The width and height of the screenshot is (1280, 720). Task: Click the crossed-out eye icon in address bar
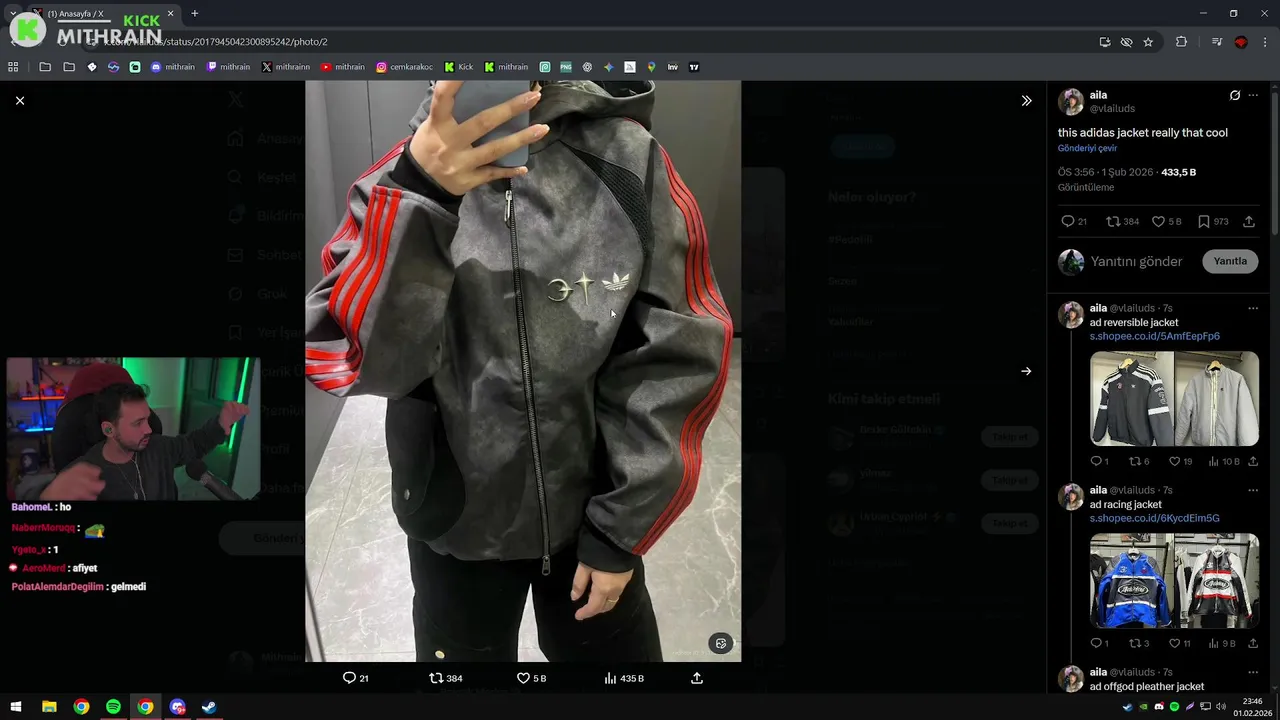1126,42
